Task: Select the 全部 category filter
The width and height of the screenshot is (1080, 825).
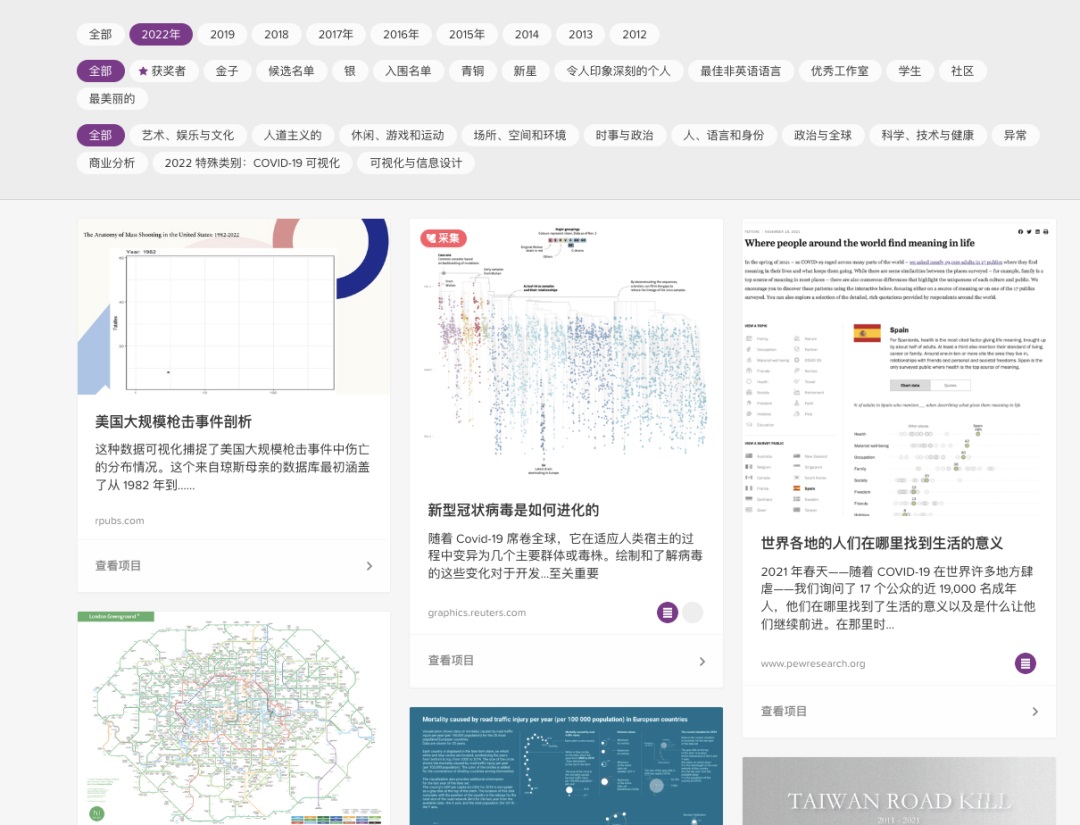Action: pyautogui.click(x=101, y=135)
